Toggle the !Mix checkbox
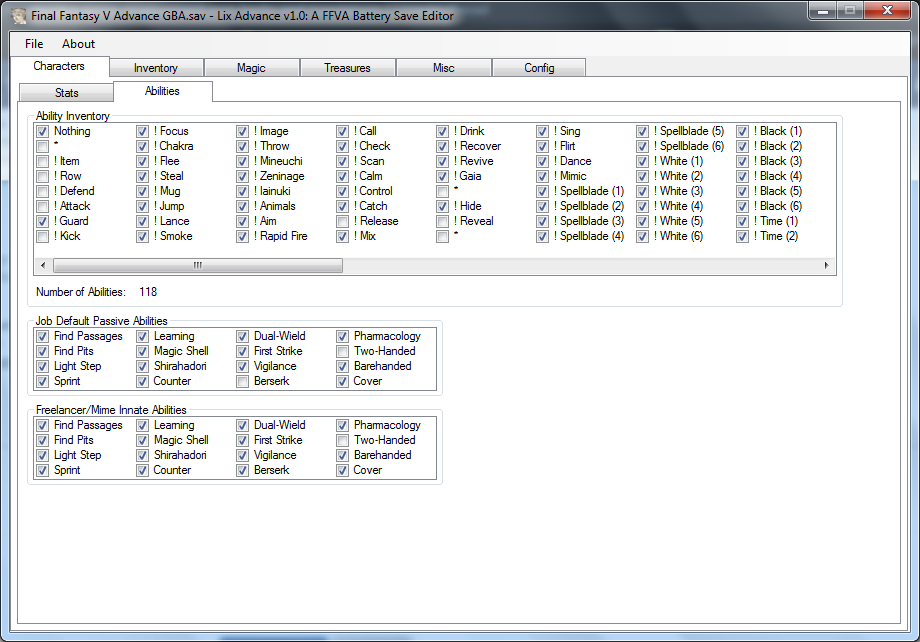Image resolution: width=920 pixels, height=642 pixels. click(x=343, y=236)
